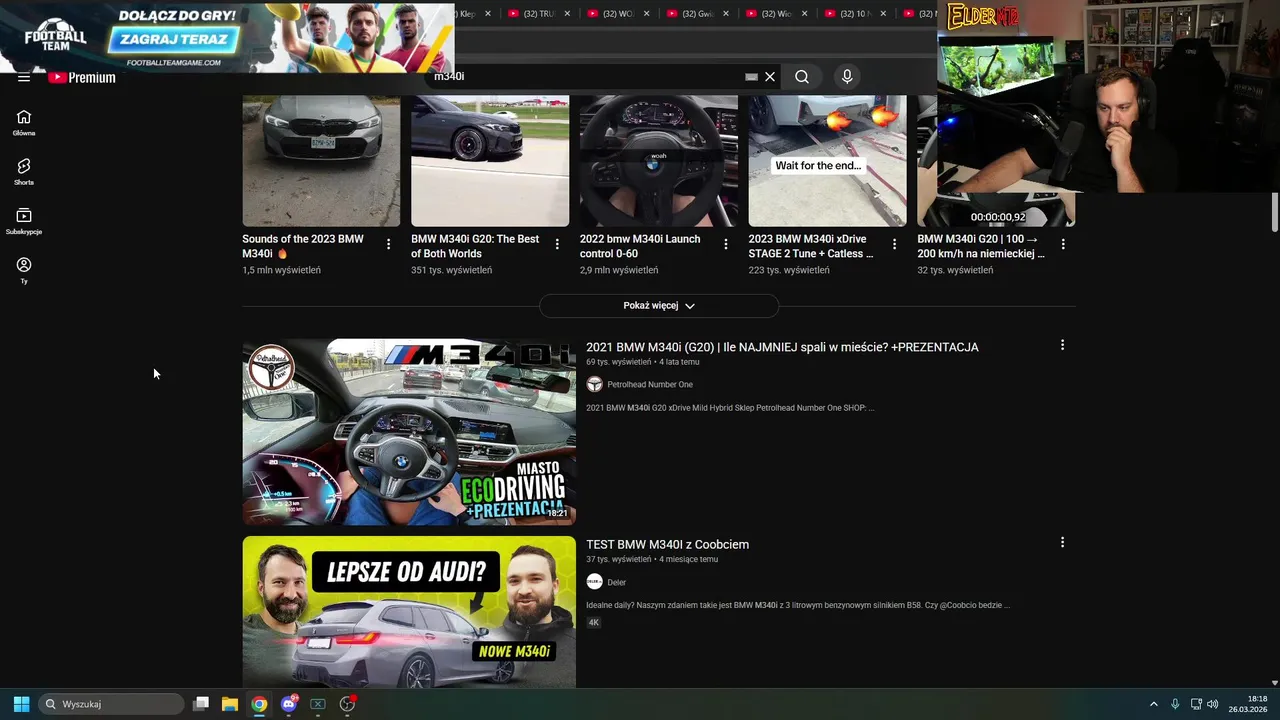The height and width of the screenshot is (720, 1280).
Task: Open options for BMW M340i G20 | 100 → 200 short
Action: pyautogui.click(x=1063, y=244)
